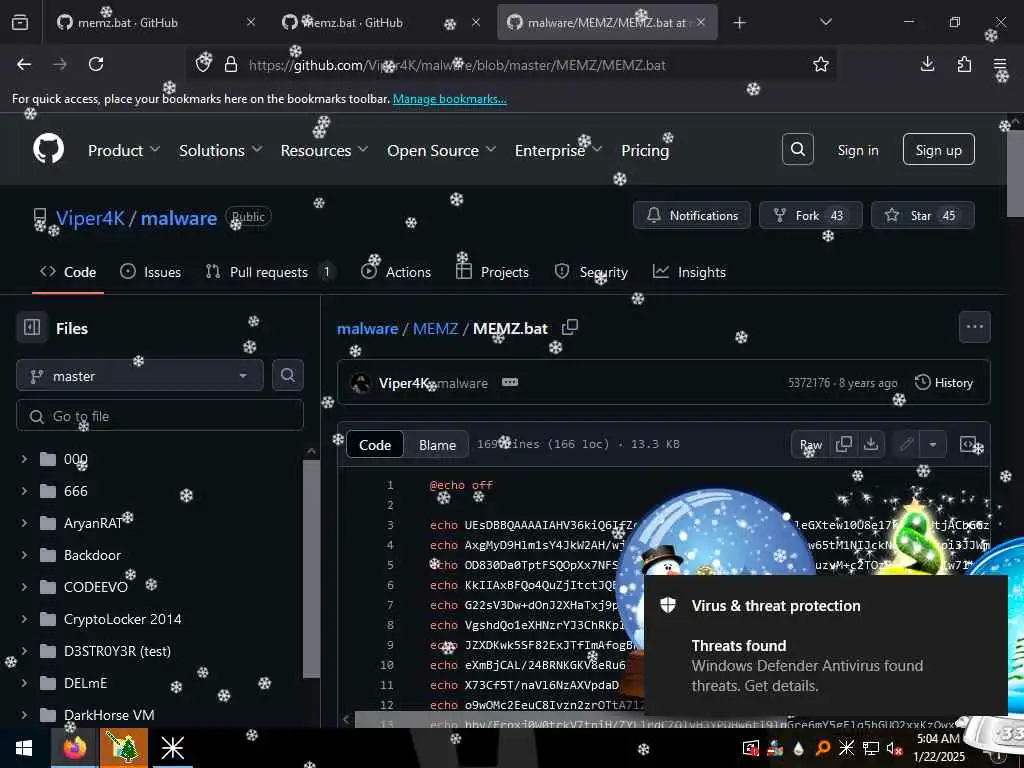The height and width of the screenshot is (768, 1024).
Task: Open the Issues repository tab
Action: click(151, 272)
